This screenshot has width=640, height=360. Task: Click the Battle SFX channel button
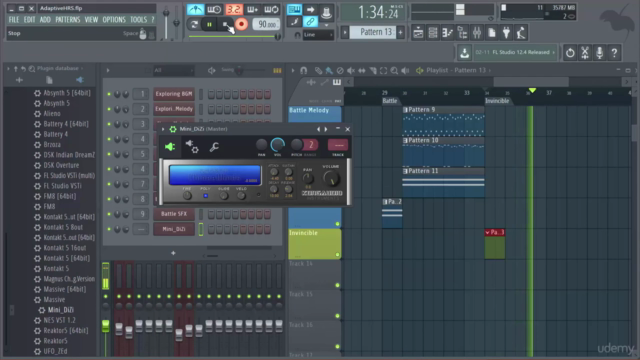pos(173,214)
